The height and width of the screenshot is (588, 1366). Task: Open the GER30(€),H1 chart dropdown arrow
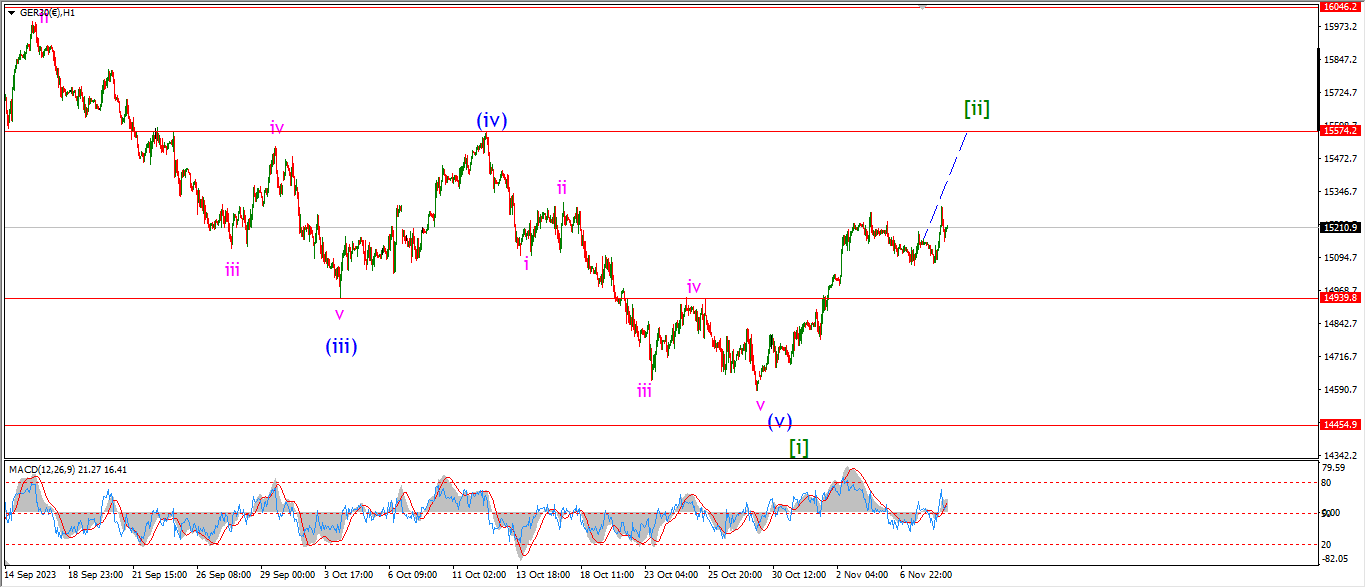[10, 13]
